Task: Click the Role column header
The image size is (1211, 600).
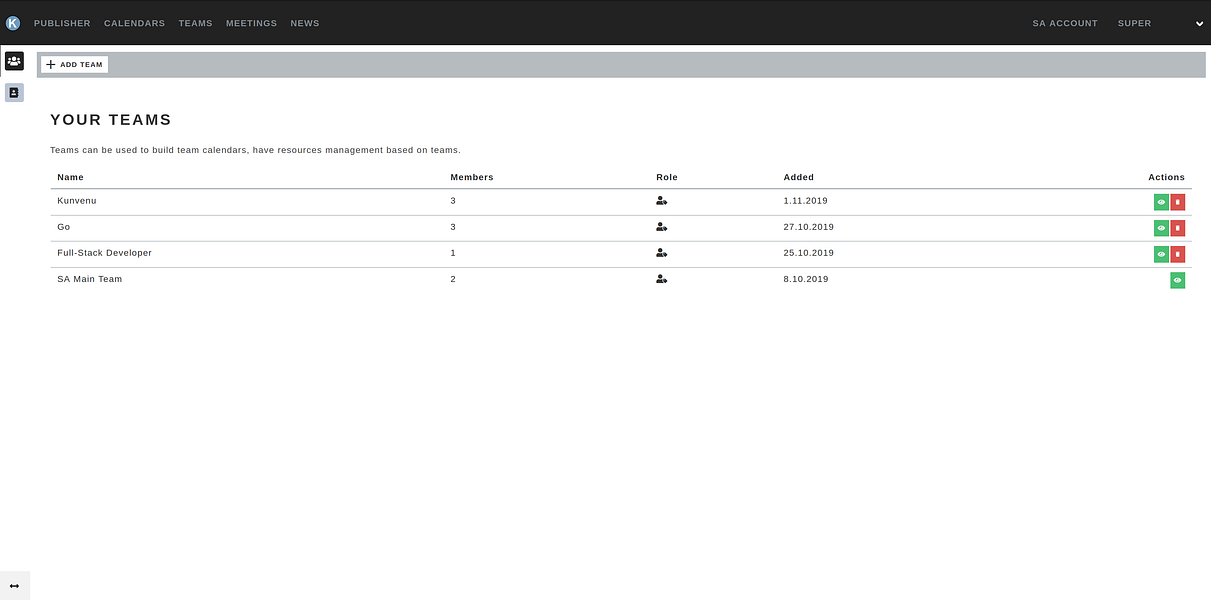Action: pyautogui.click(x=667, y=177)
